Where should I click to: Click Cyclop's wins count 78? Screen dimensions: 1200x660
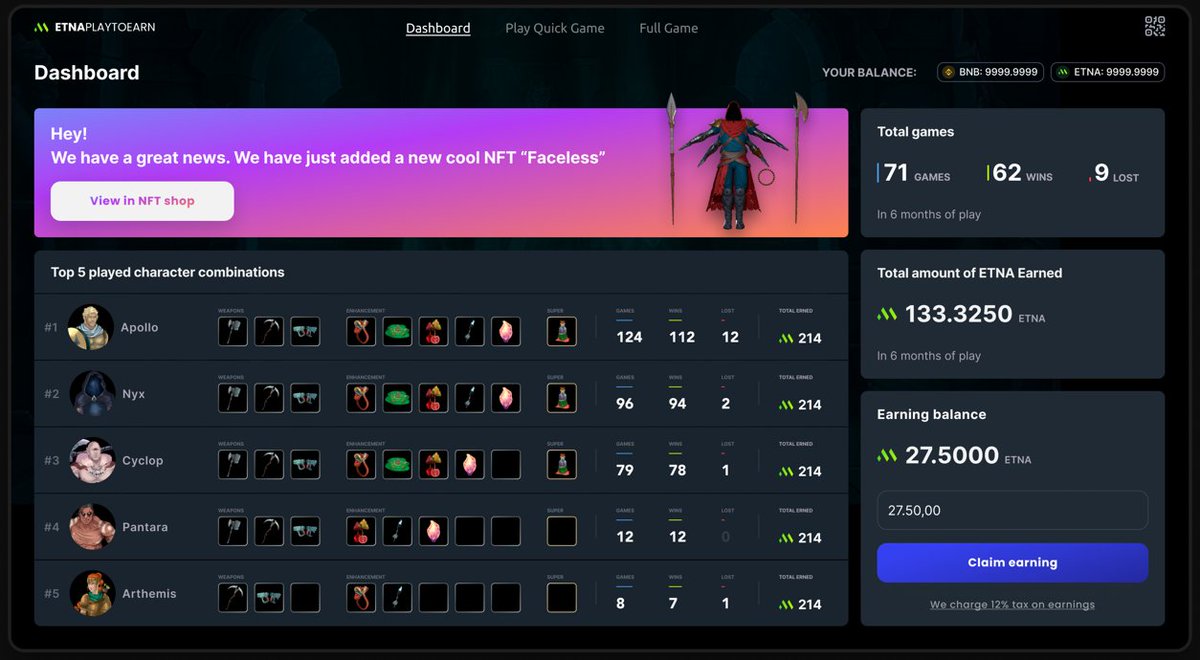pos(677,470)
